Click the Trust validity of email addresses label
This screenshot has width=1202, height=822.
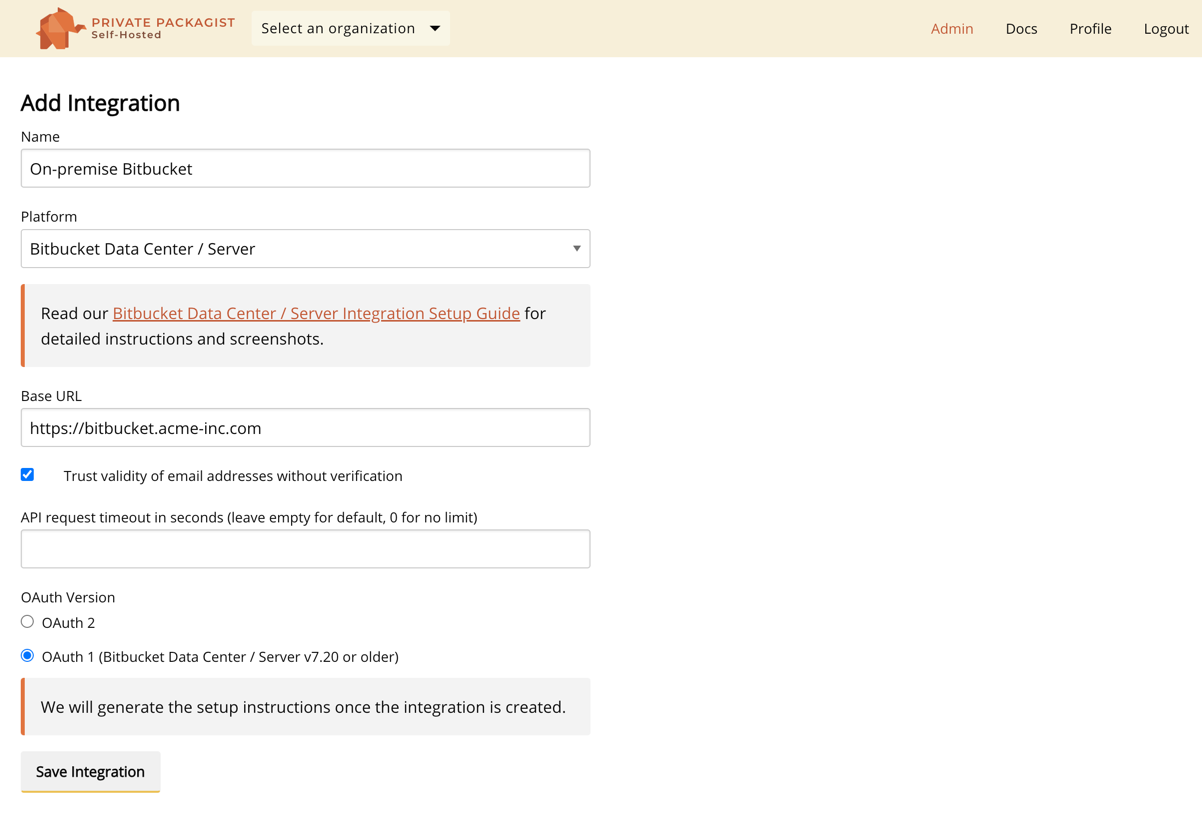click(x=233, y=476)
